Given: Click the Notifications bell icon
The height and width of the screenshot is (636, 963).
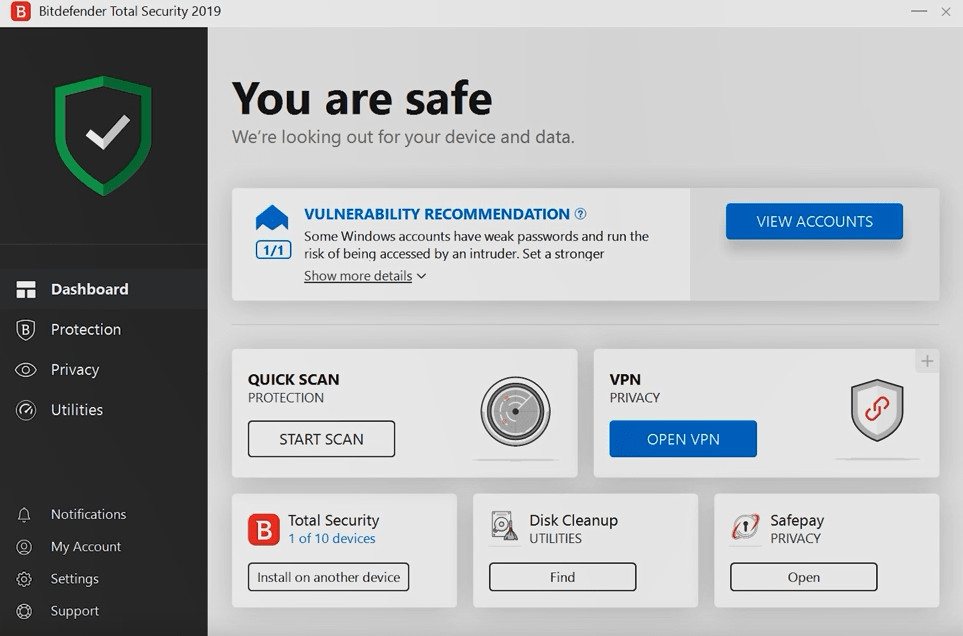Looking at the screenshot, I should 25,514.
